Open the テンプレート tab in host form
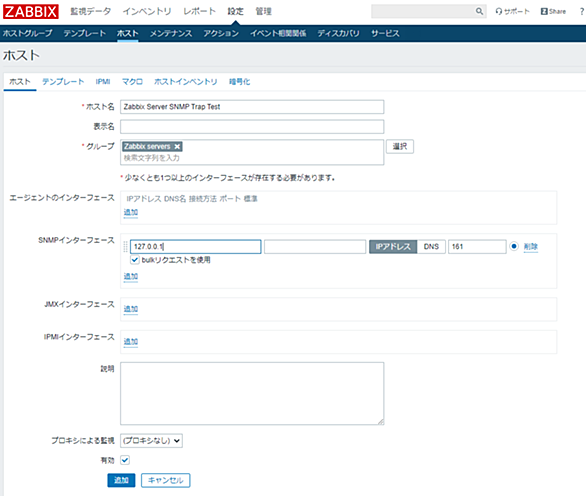 (x=63, y=81)
